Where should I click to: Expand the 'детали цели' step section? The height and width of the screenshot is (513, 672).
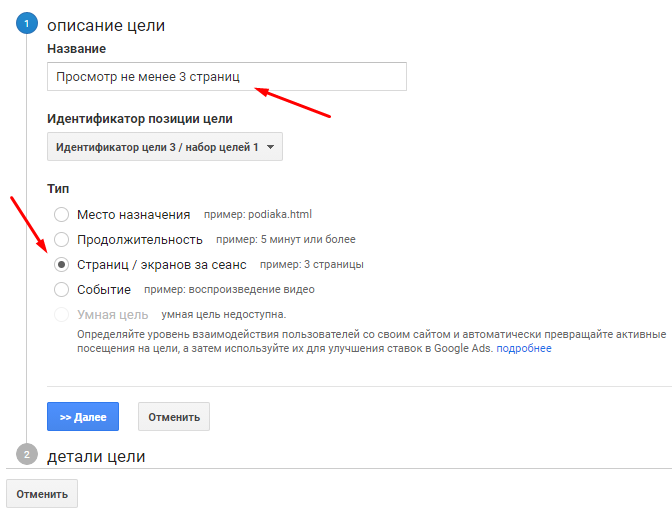pos(96,456)
